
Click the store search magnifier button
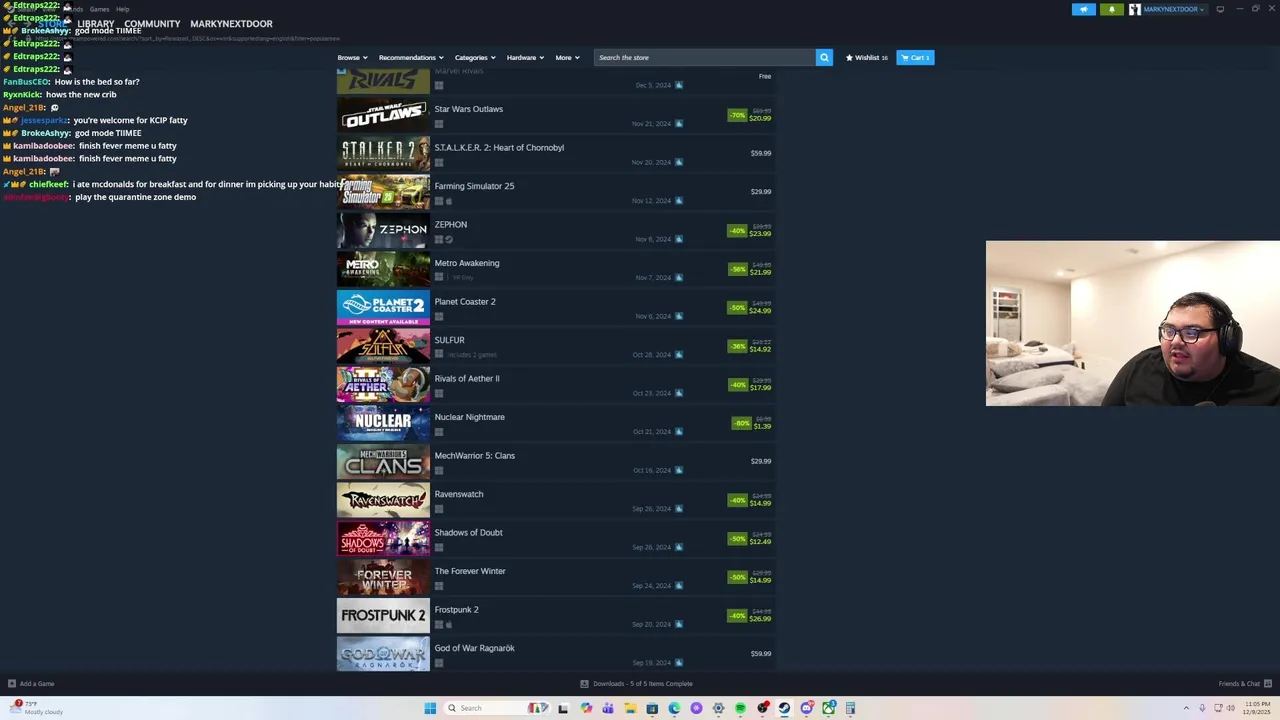(824, 57)
